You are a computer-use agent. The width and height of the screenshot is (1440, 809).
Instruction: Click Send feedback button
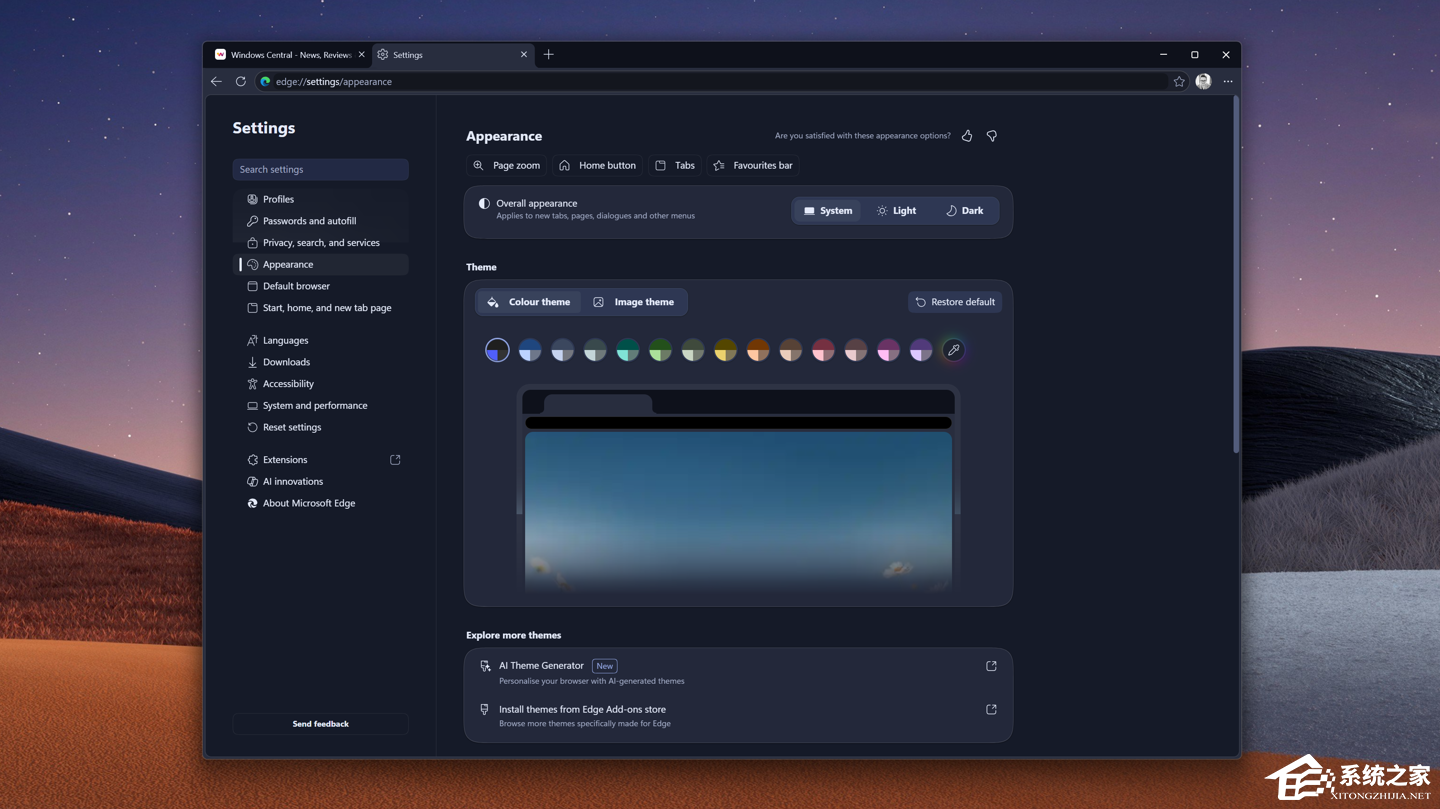pyautogui.click(x=320, y=724)
